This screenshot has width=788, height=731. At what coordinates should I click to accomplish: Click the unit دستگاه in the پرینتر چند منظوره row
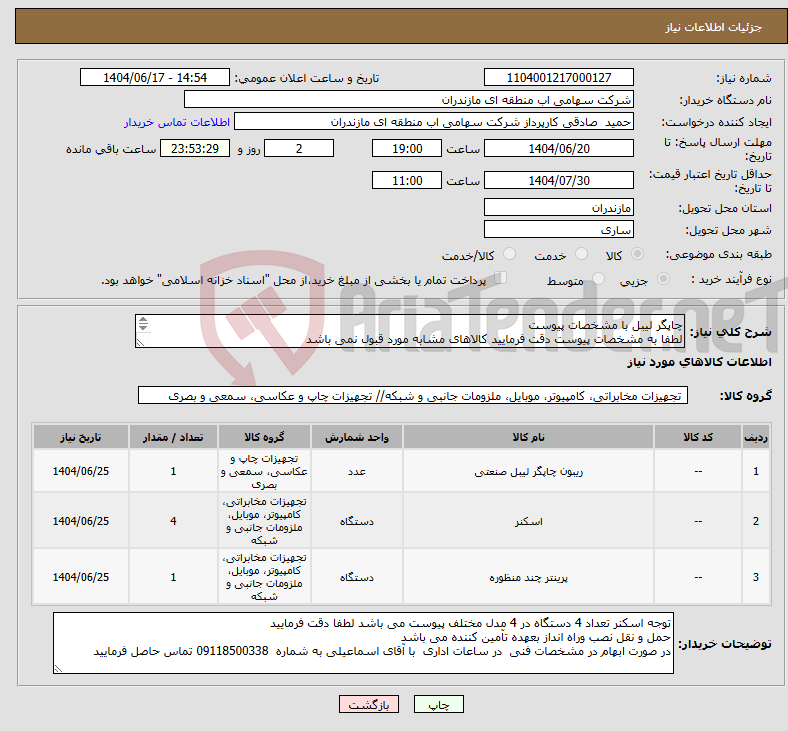[356, 577]
